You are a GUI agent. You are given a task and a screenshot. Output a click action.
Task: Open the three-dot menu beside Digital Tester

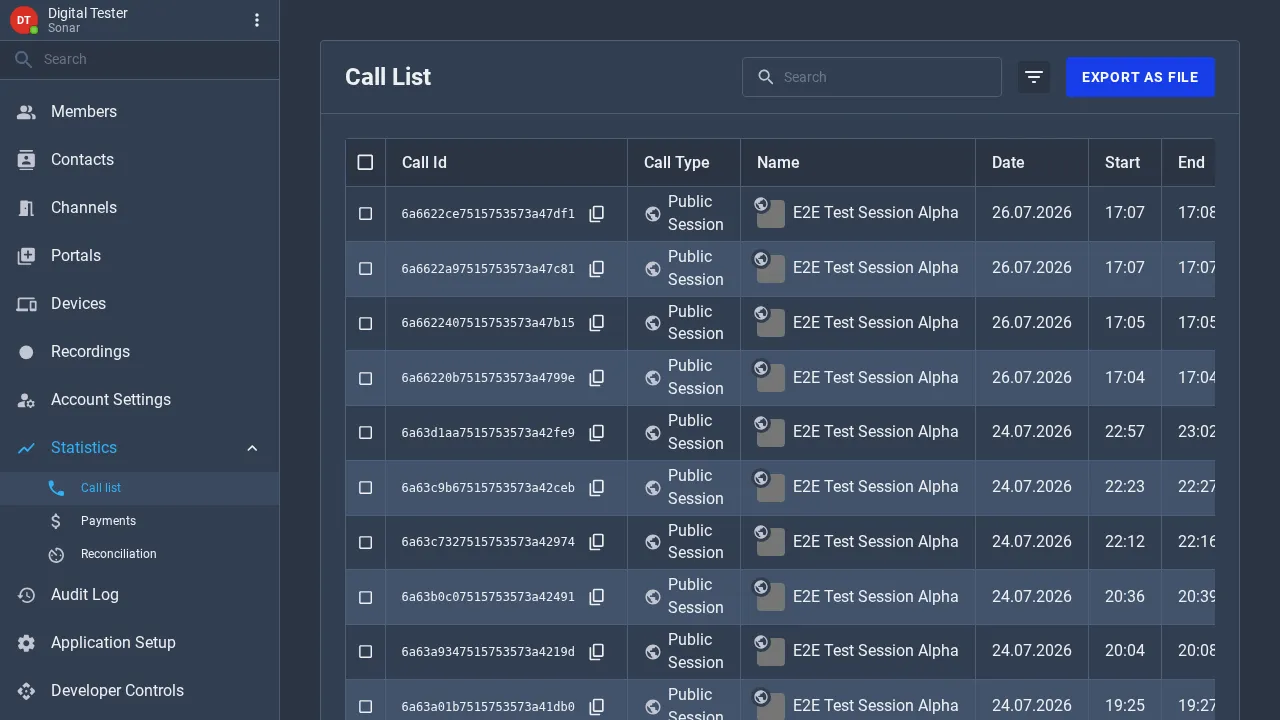[x=257, y=20]
